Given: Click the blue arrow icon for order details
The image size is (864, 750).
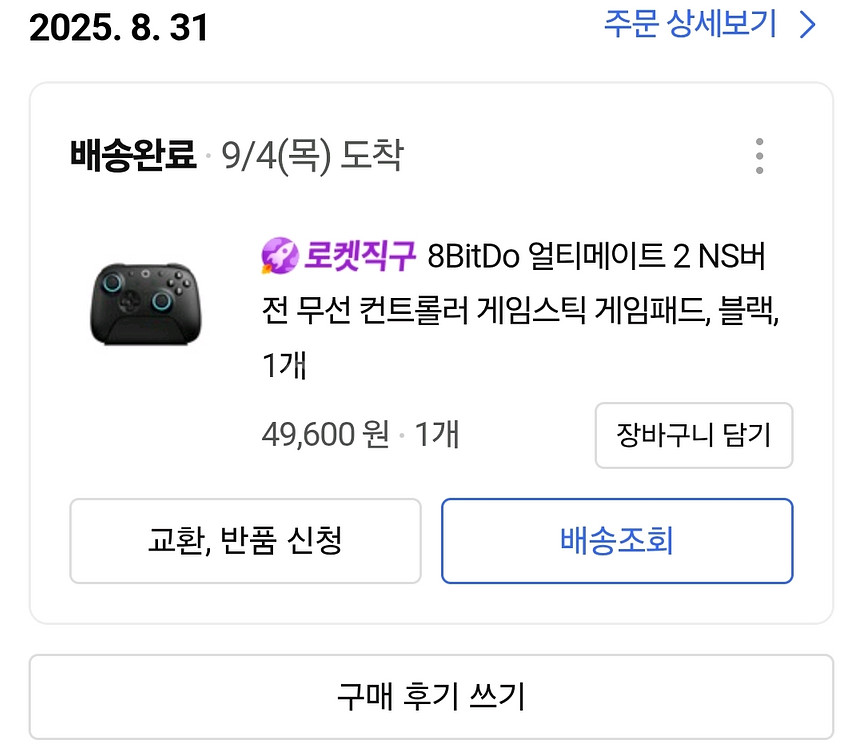Looking at the screenshot, I should (x=806, y=23).
